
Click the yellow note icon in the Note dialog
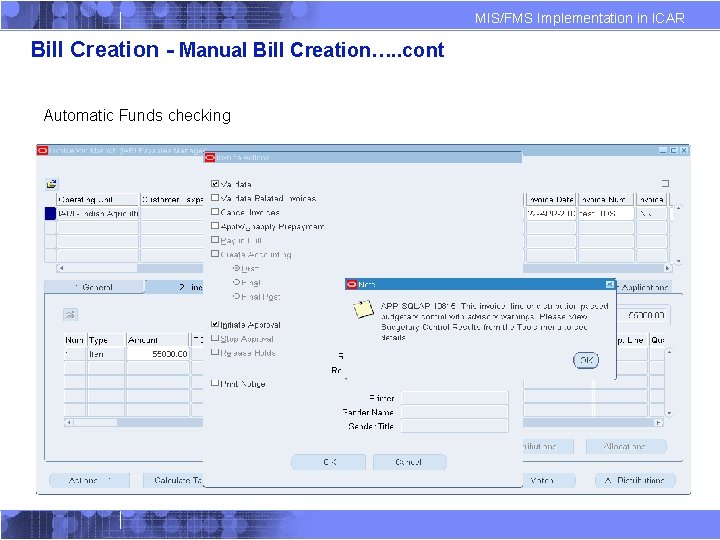(x=363, y=309)
